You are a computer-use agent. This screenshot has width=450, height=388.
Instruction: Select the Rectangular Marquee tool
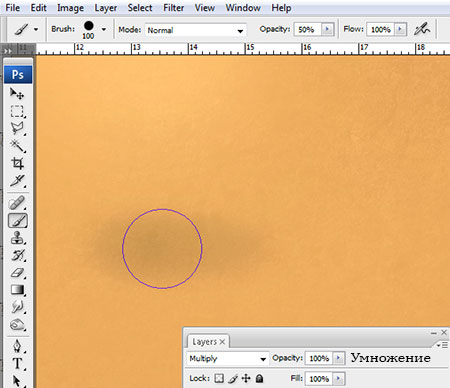tap(17, 111)
